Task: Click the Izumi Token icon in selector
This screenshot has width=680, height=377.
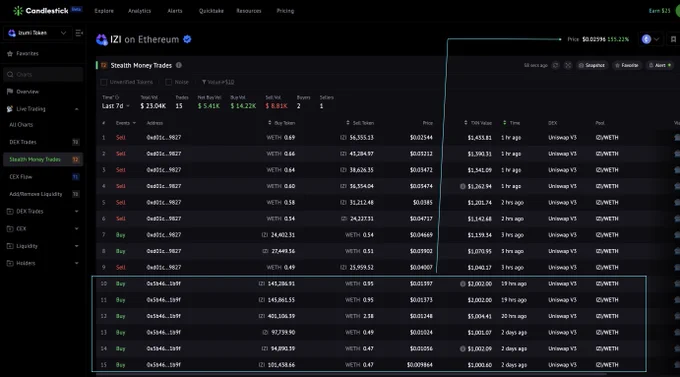Action: [12, 33]
